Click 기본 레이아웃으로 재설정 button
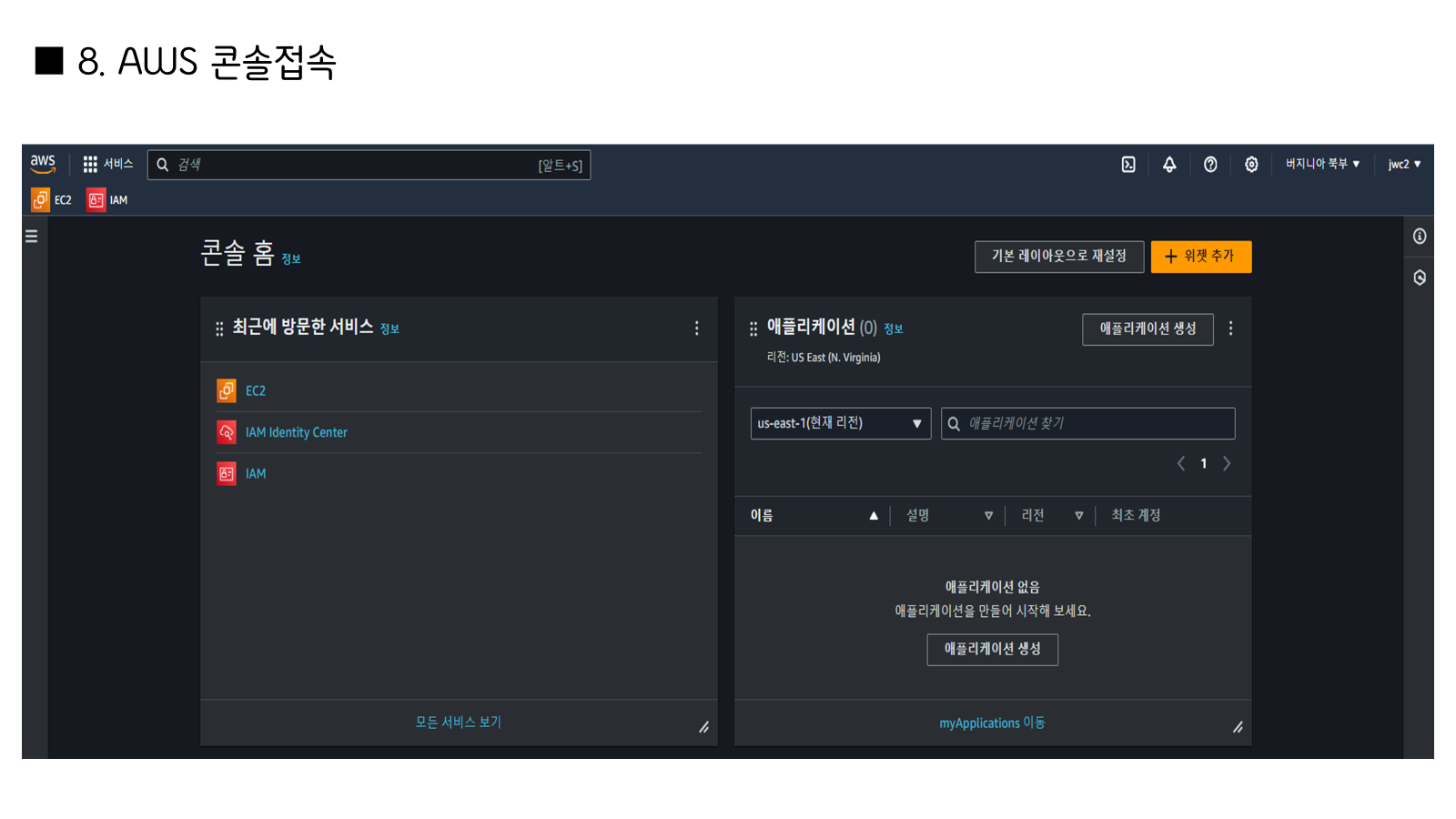 pos(1059,257)
